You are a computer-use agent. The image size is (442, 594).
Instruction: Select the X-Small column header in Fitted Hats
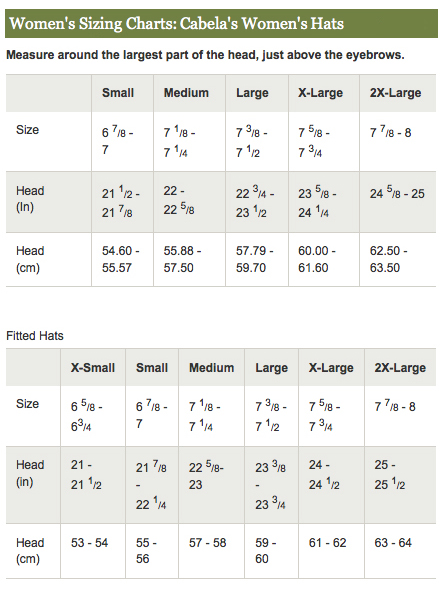(x=93, y=367)
